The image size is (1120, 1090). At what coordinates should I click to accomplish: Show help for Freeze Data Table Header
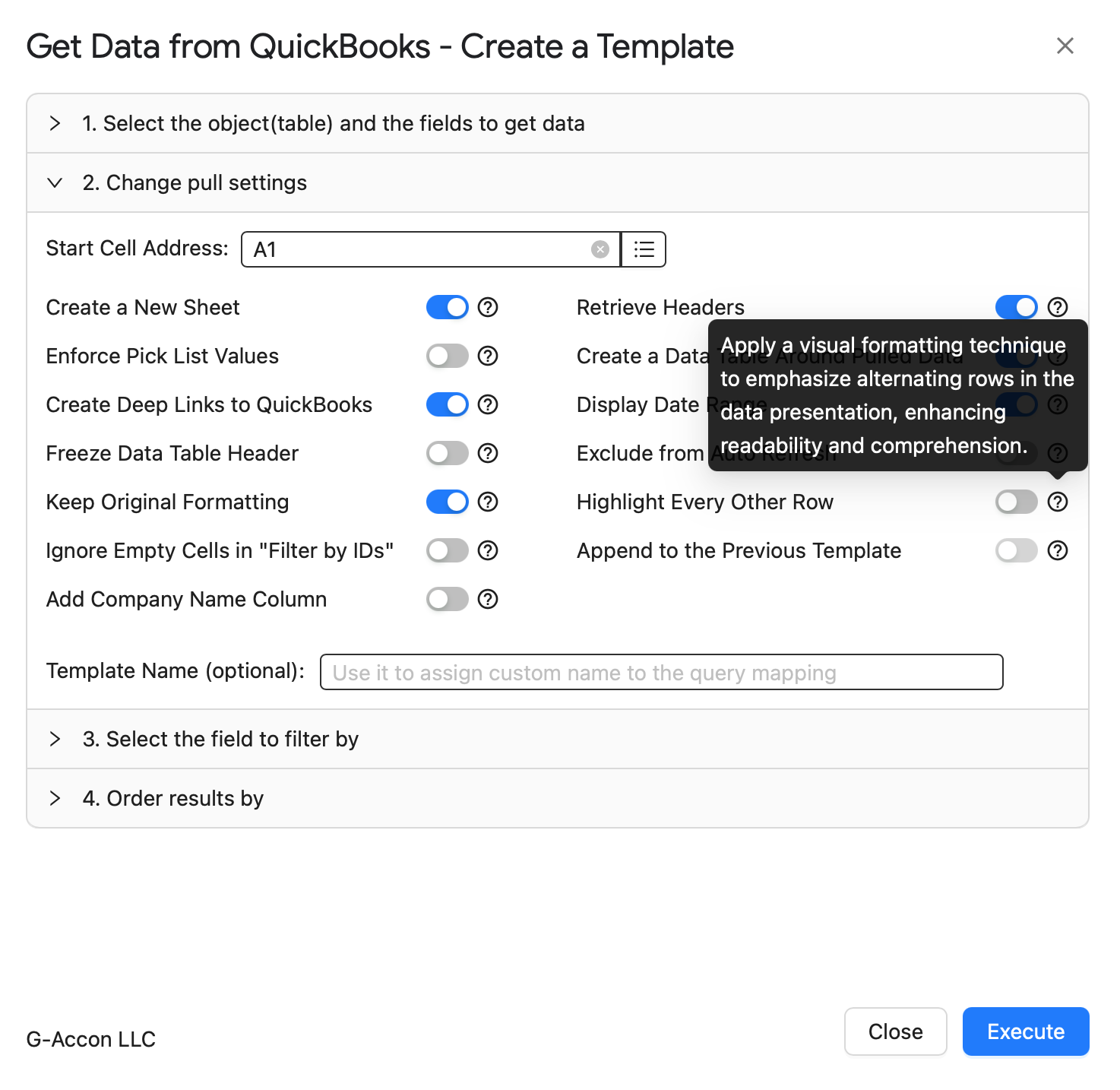[x=488, y=453]
